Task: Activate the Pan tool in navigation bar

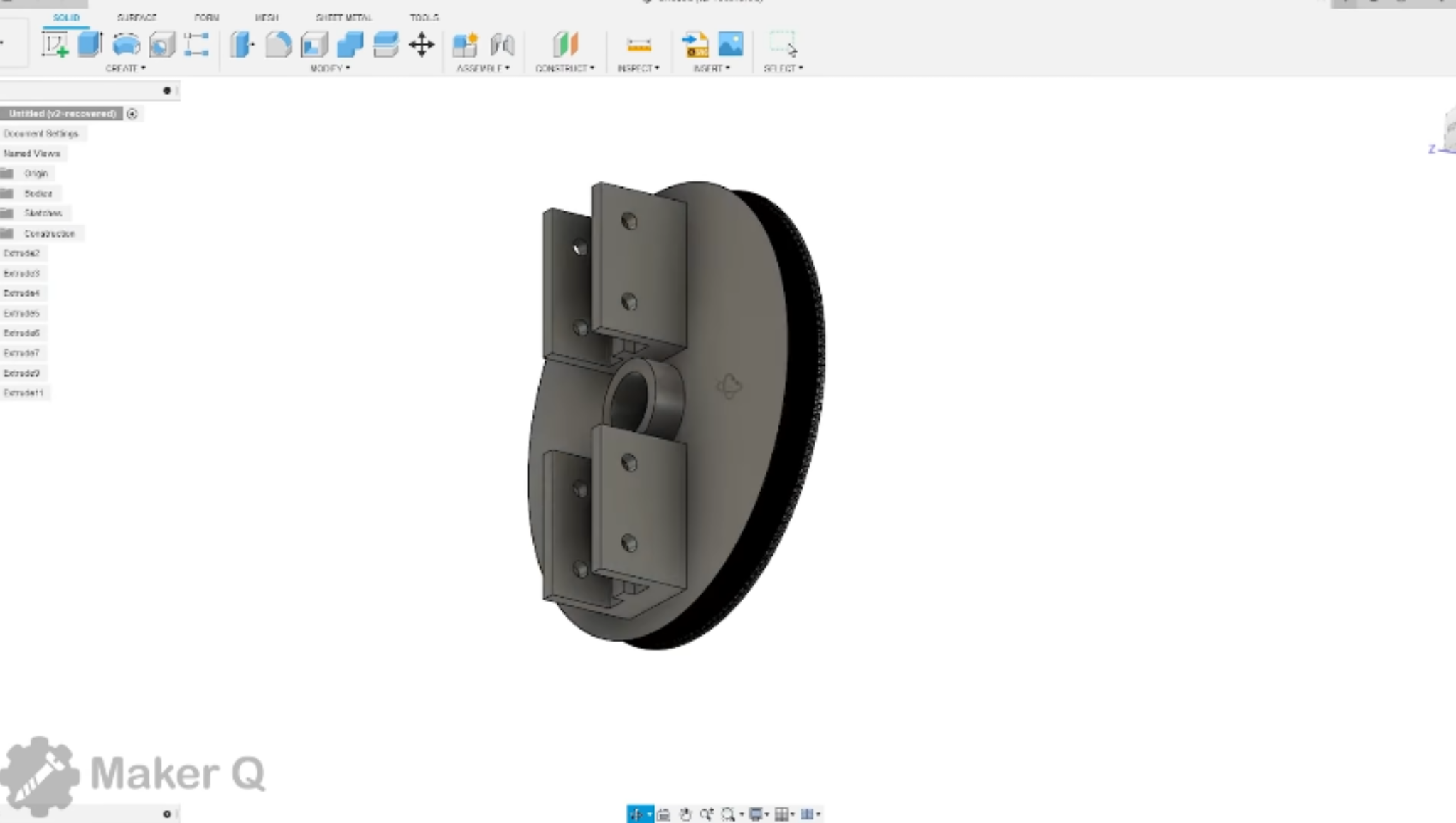Action: [x=685, y=813]
